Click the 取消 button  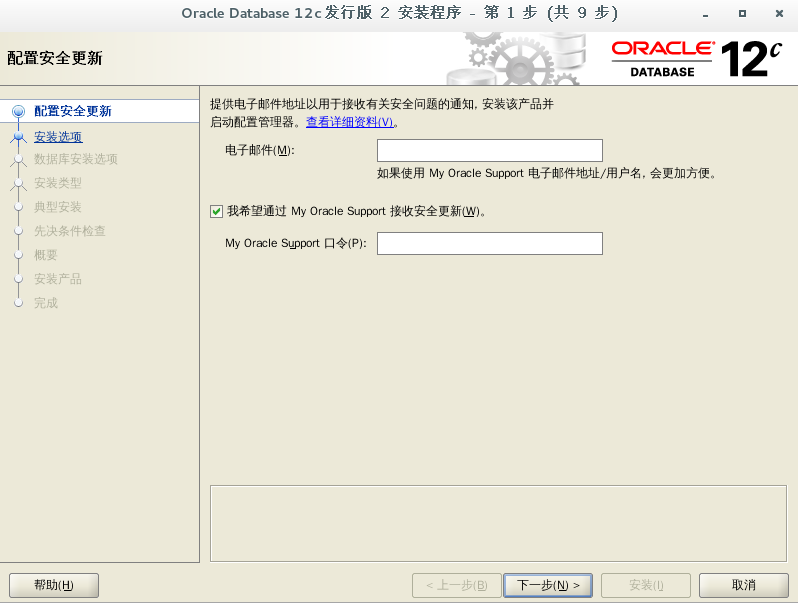(x=744, y=585)
